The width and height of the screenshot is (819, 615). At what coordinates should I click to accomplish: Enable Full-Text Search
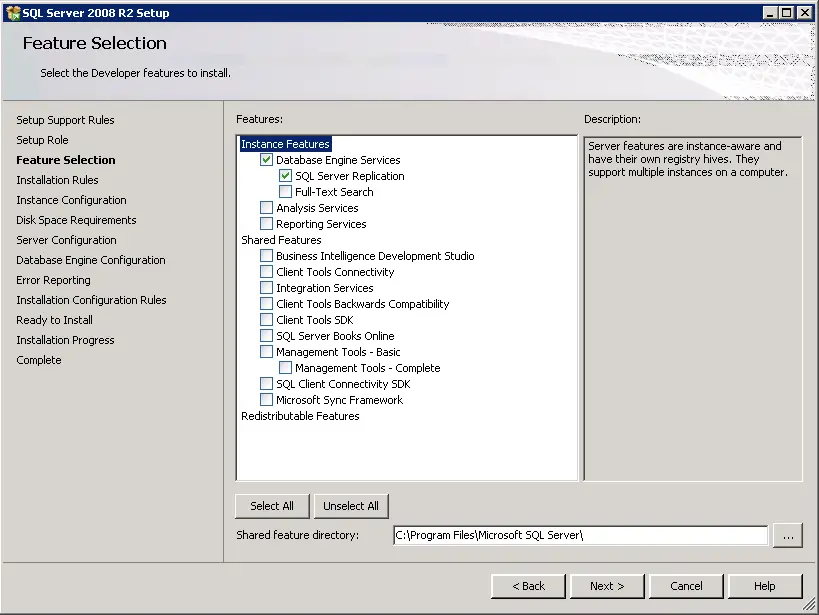pos(285,192)
